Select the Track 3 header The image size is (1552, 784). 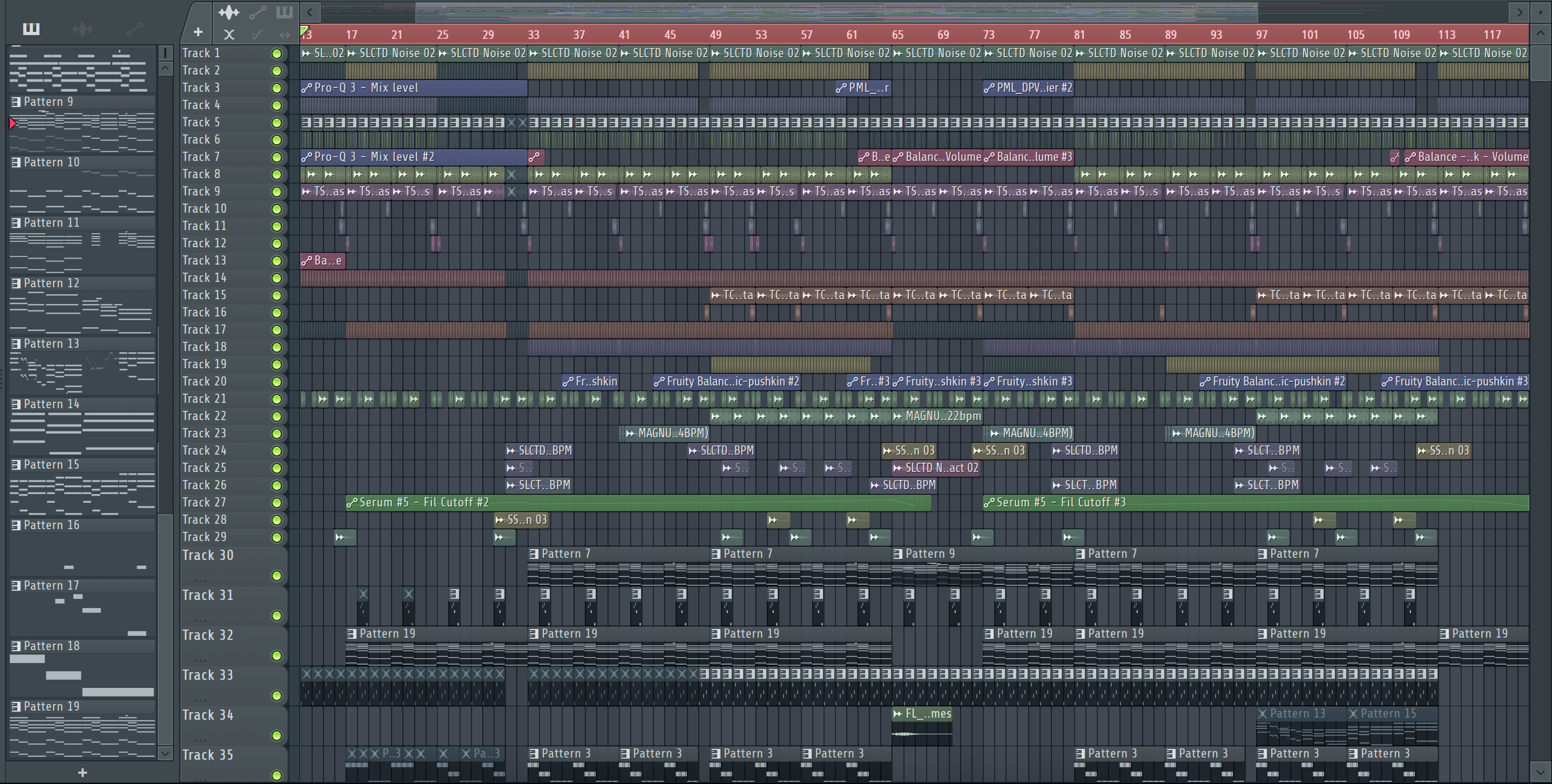(x=234, y=88)
